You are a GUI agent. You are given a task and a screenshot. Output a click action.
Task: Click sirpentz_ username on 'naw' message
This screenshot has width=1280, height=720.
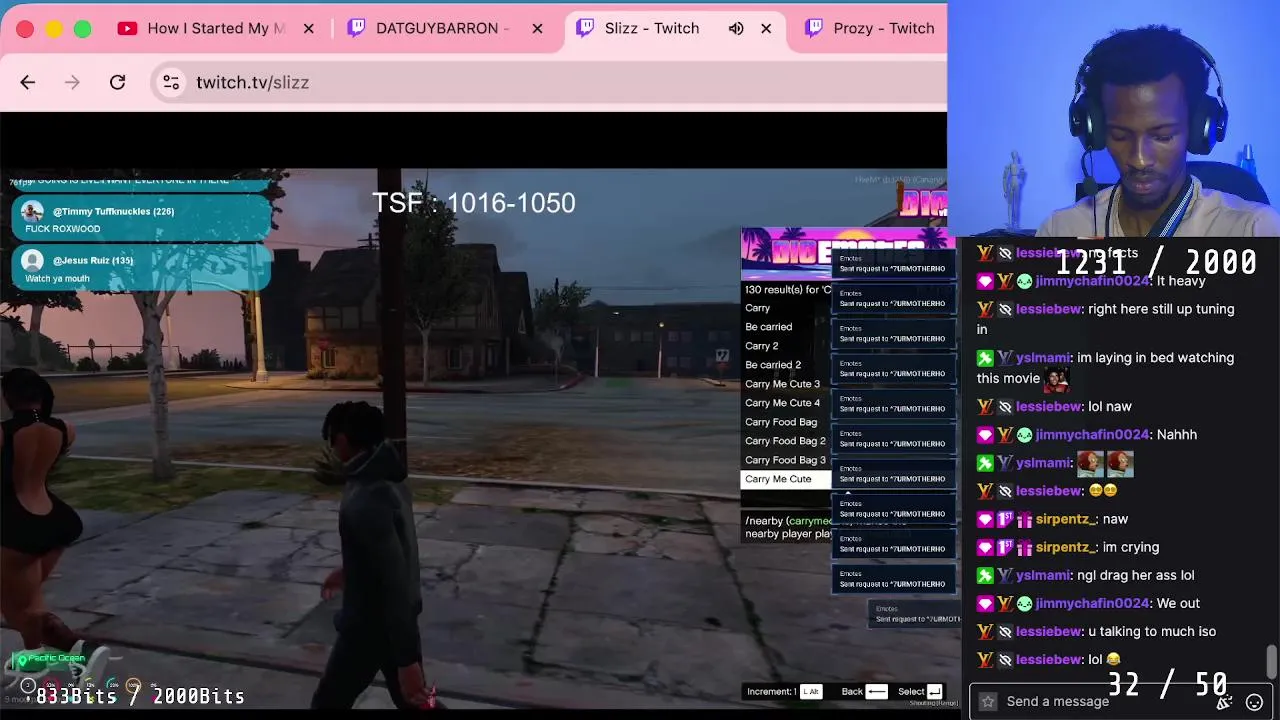(1066, 519)
